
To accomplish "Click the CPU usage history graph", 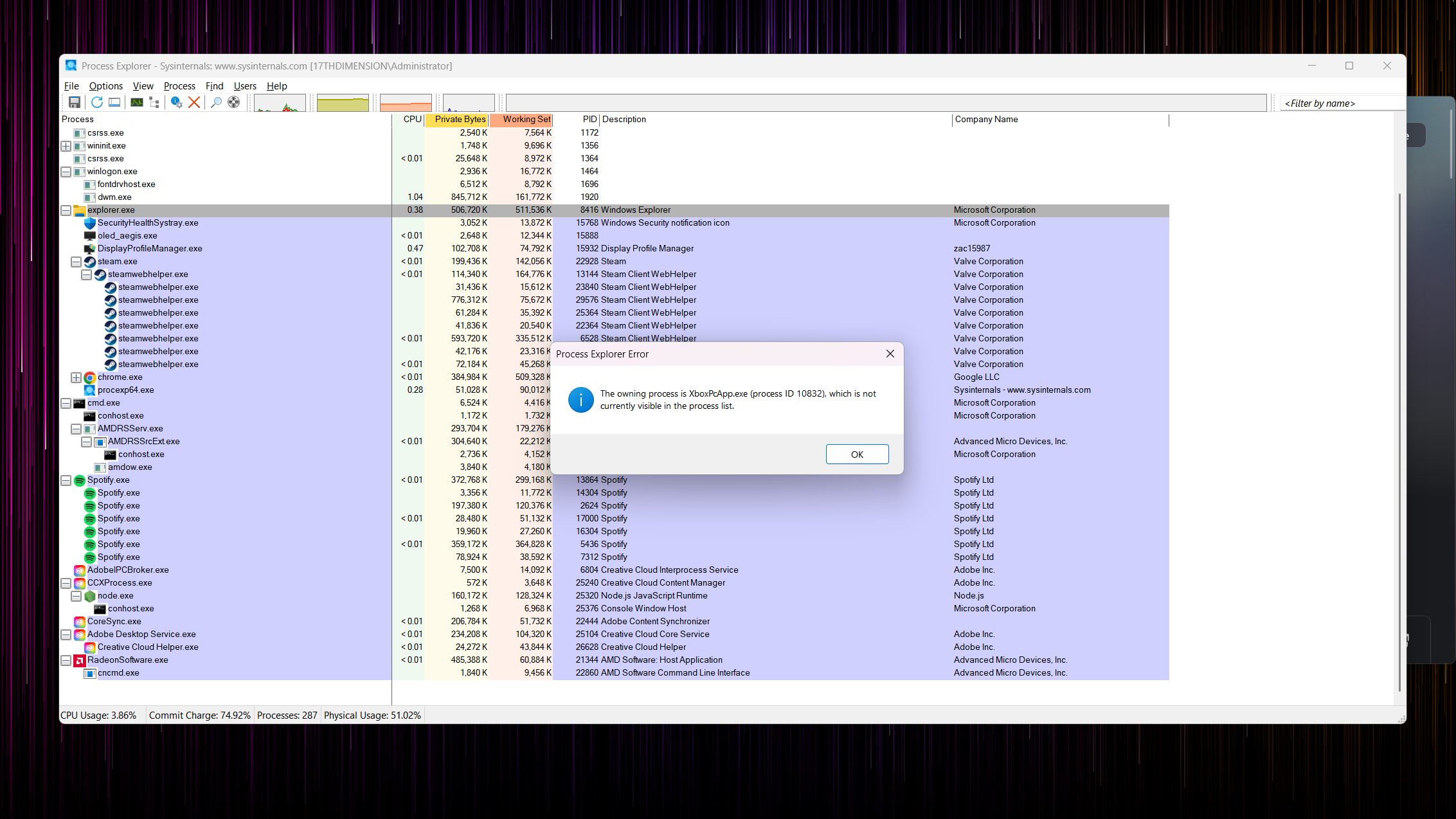I will coord(280,103).
